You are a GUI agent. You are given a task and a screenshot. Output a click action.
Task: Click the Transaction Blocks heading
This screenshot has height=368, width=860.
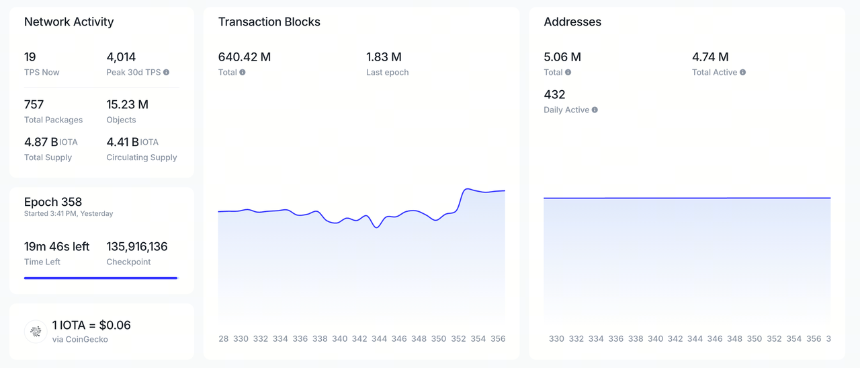(x=269, y=22)
